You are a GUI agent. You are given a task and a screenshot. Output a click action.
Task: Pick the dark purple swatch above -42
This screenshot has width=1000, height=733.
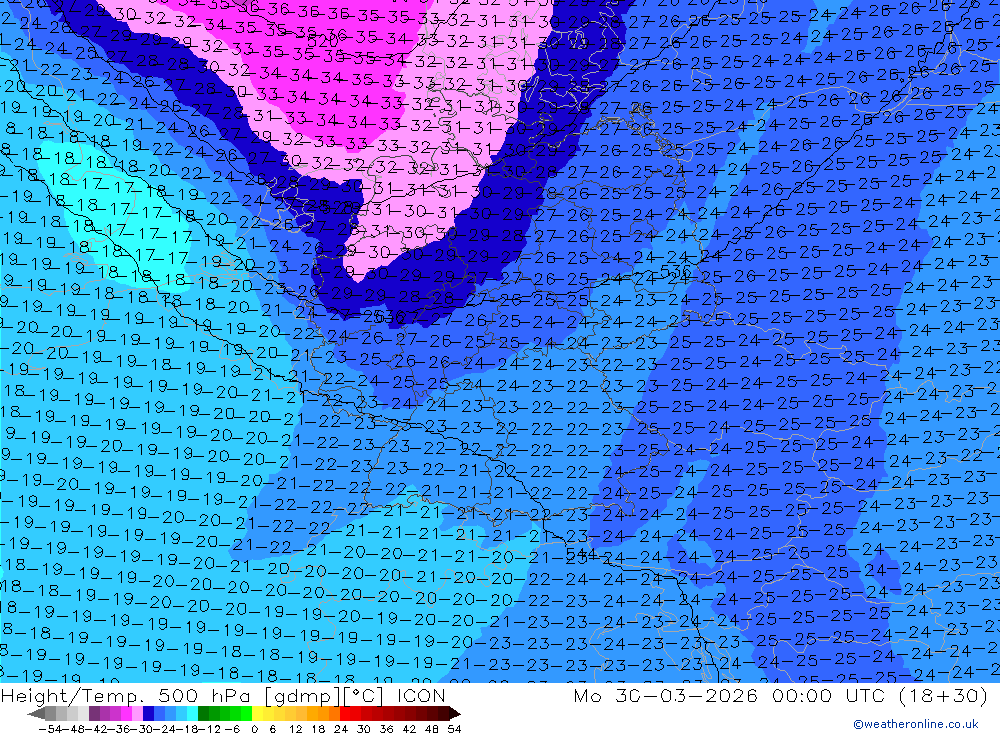(x=94, y=713)
